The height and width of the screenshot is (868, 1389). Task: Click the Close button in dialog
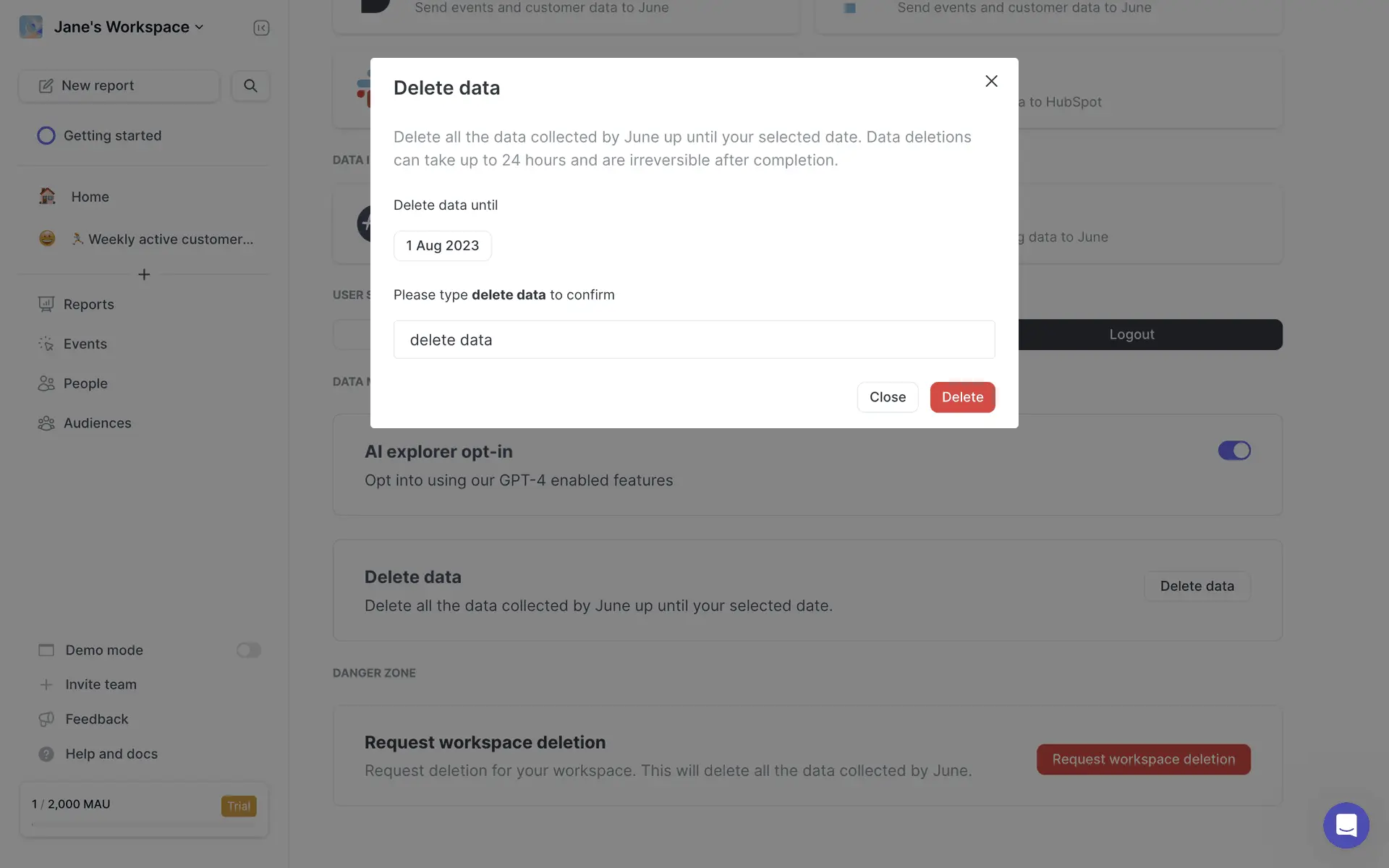(888, 397)
